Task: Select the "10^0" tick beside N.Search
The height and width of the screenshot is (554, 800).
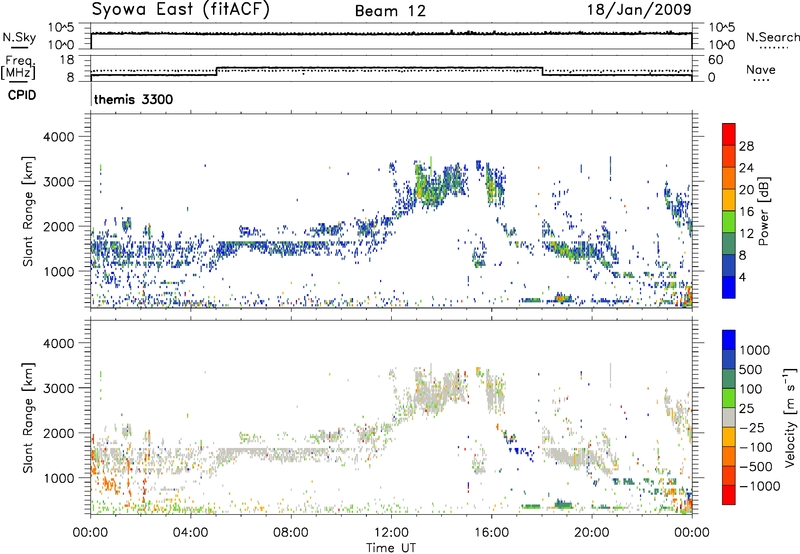Action: [x=721, y=45]
